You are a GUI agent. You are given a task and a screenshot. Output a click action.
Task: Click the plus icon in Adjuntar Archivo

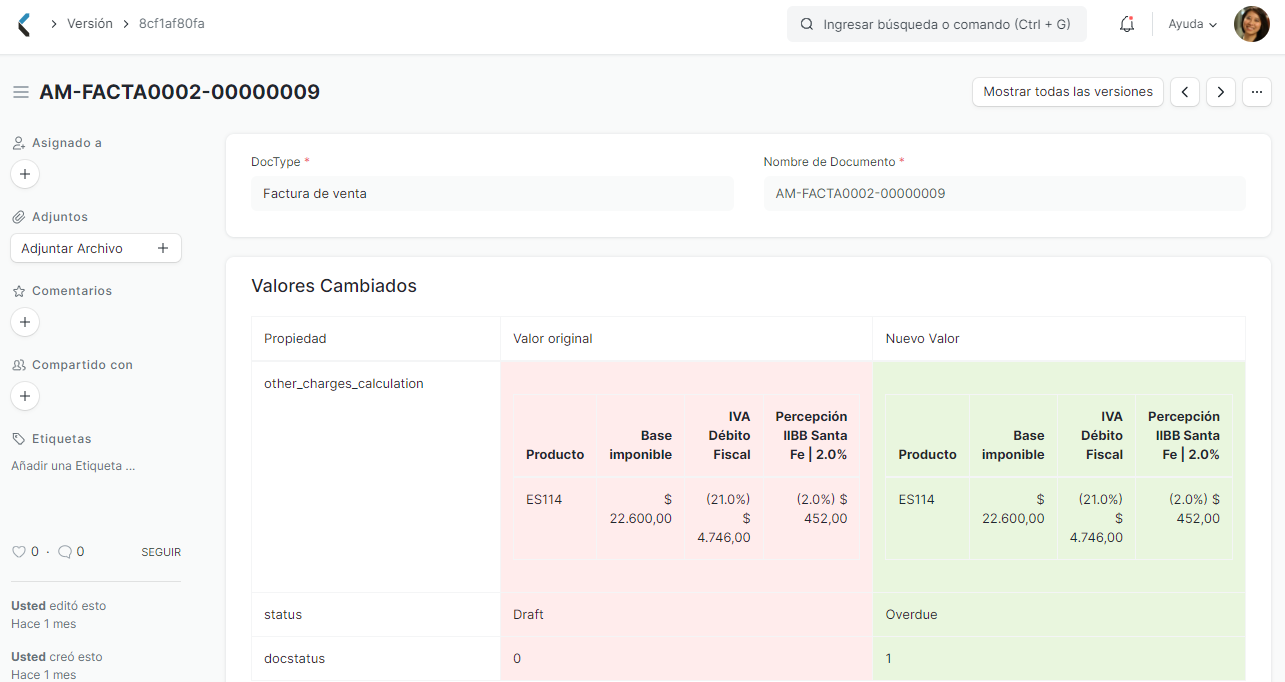[163, 248]
